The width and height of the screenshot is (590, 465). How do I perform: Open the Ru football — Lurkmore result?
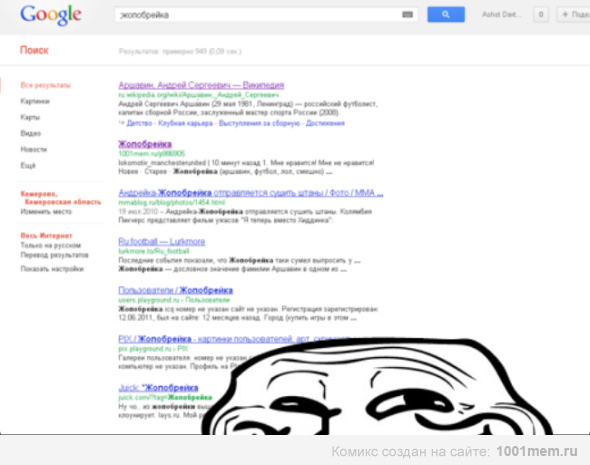(162, 242)
